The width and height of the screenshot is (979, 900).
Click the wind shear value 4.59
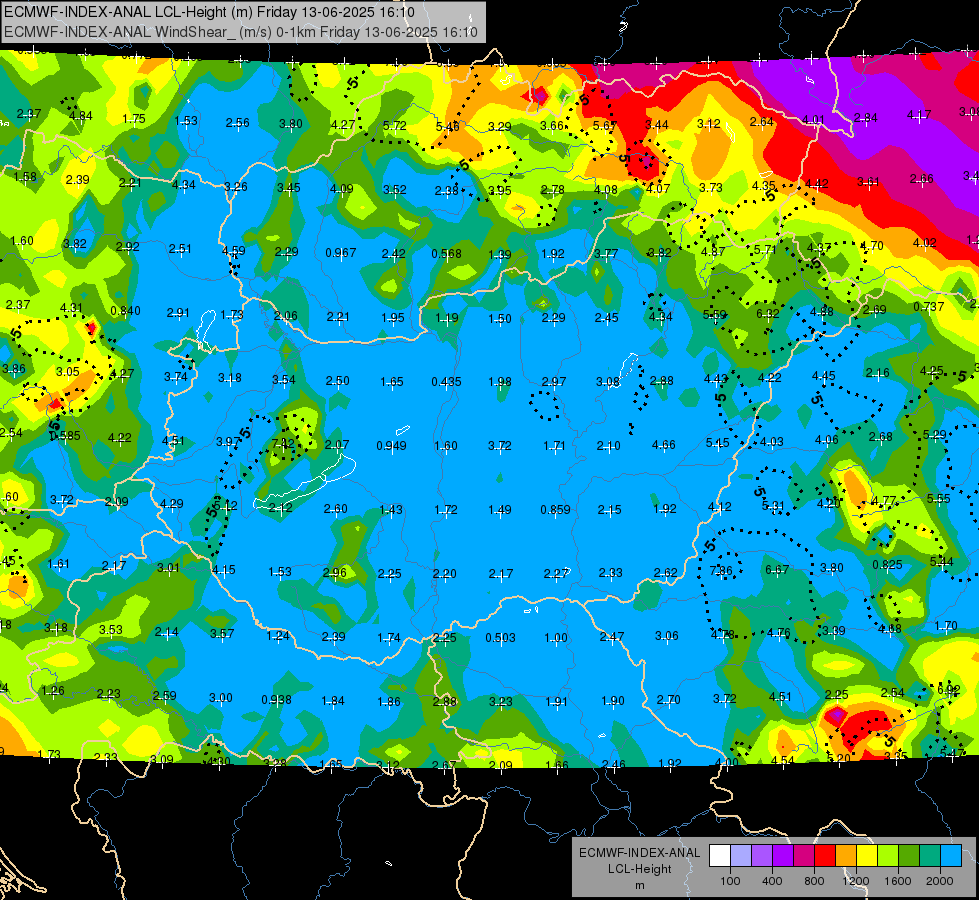pyautogui.click(x=234, y=251)
